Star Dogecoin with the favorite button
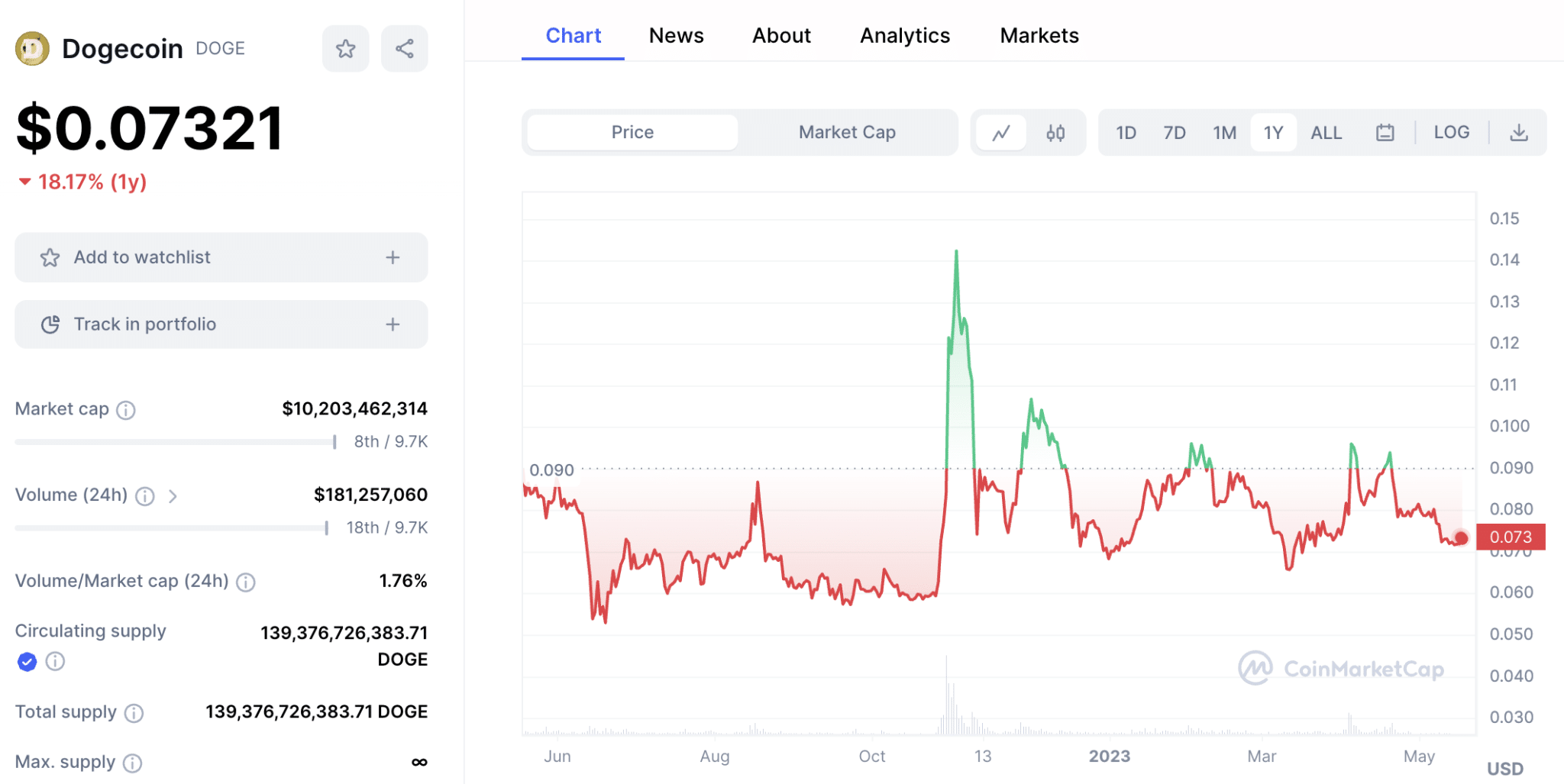The width and height of the screenshot is (1564, 784). point(345,49)
